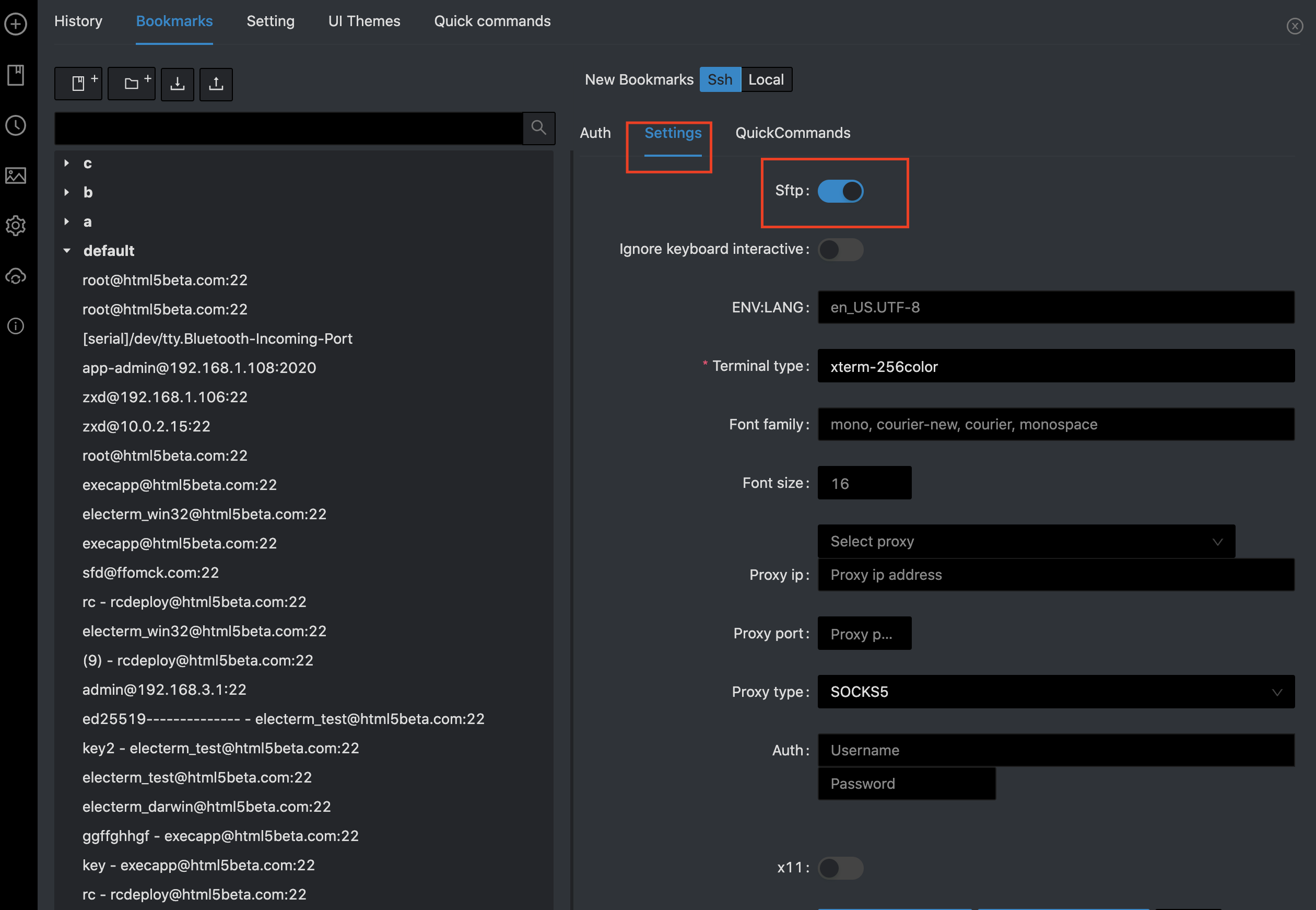The width and height of the screenshot is (1316, 910).
Task: Click the export bookmarks upload icon
Action: pos(216,84)
